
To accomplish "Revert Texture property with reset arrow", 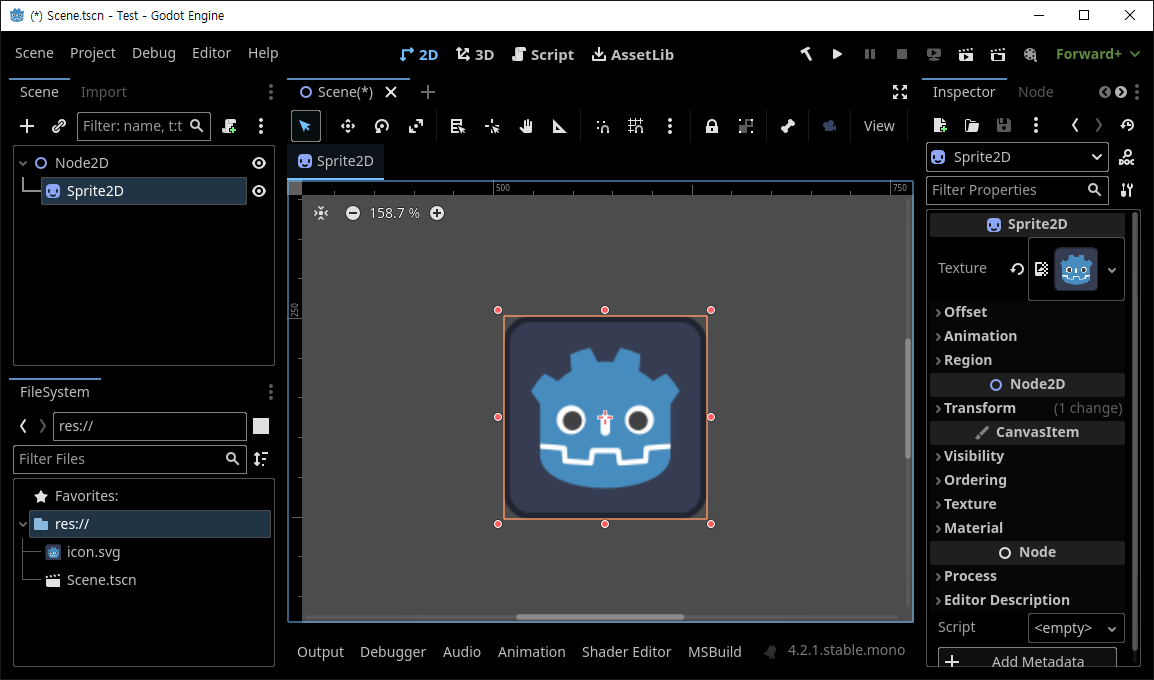I will coord(1017,269).
